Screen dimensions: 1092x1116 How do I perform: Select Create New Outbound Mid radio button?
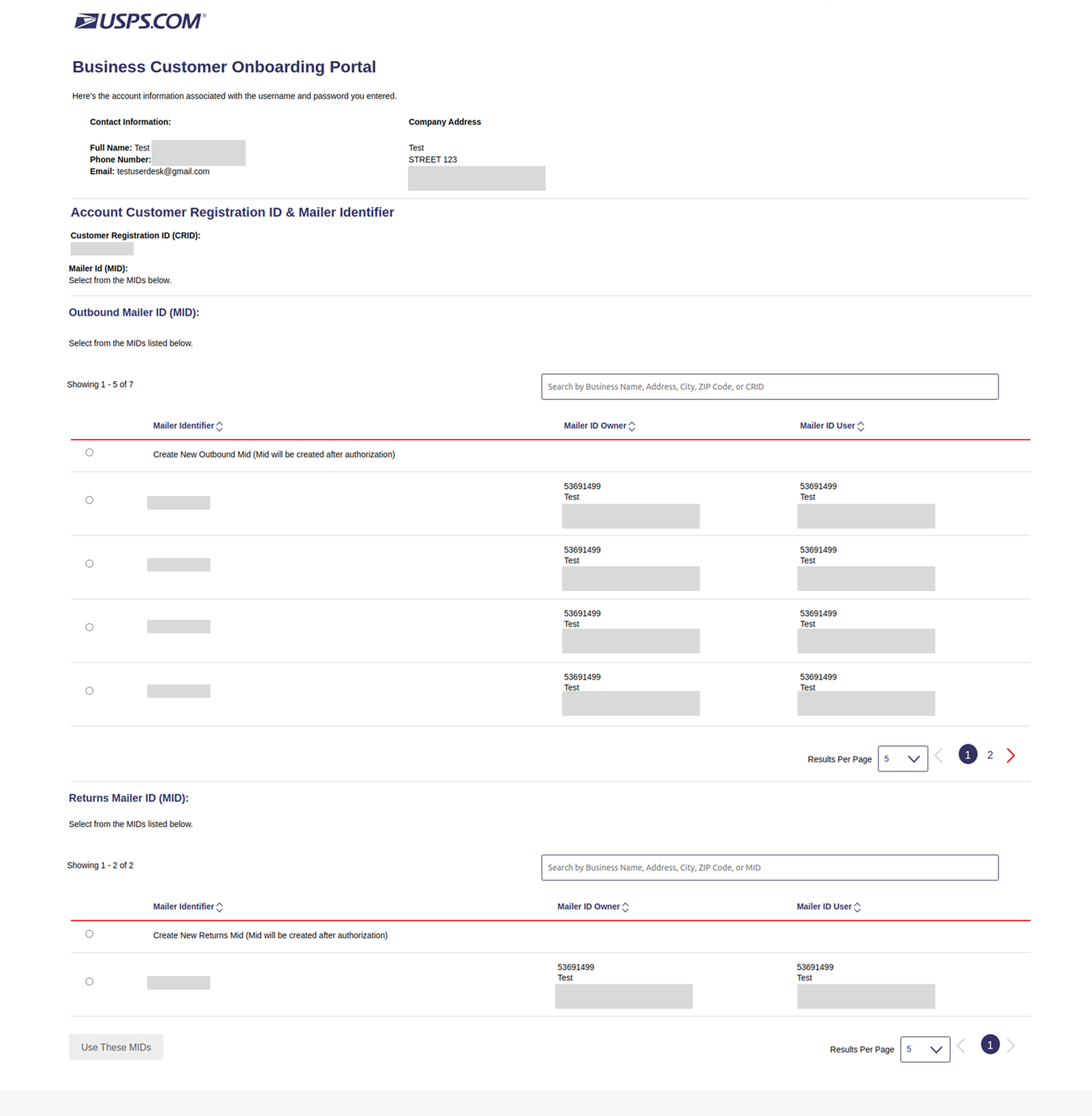pos(89,452)
